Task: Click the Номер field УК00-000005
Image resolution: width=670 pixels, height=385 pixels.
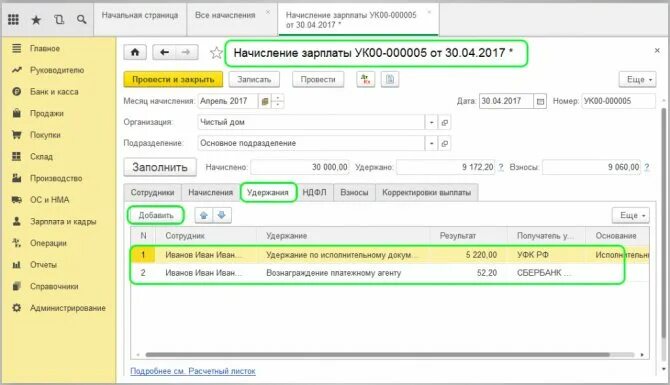Action: click(x=619, y=101)
